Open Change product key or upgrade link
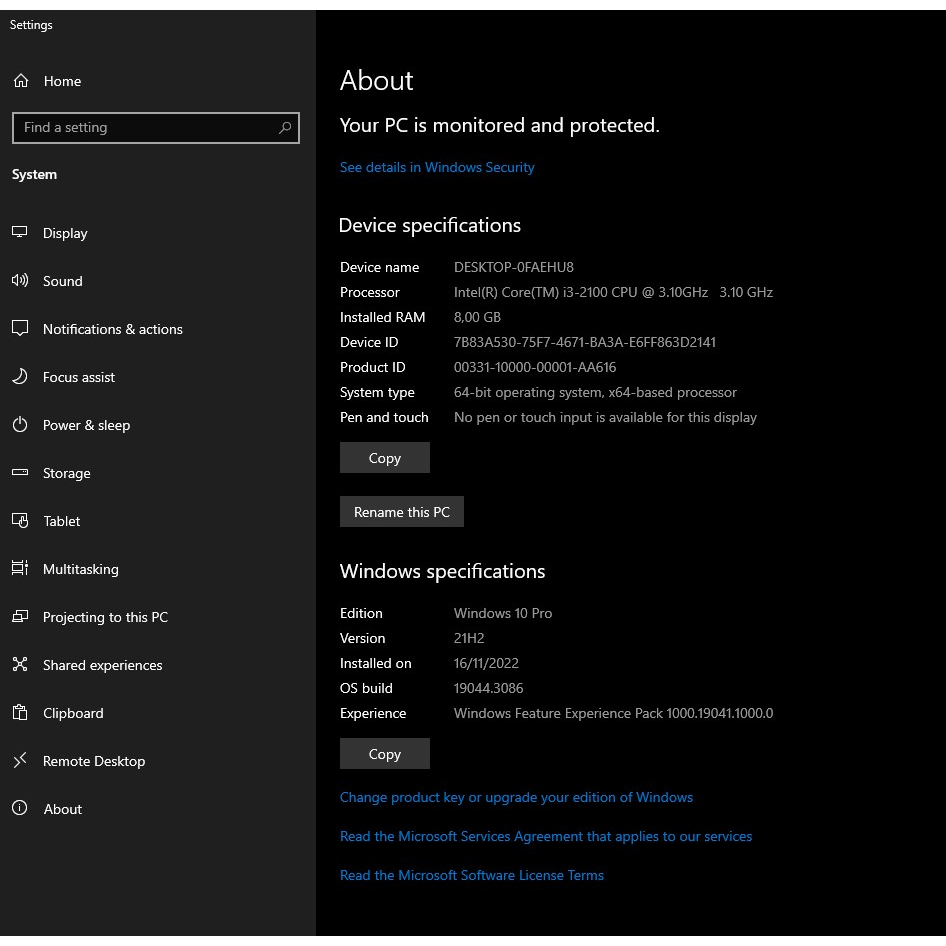The width and height of the screenshot is (946, 946). (516, 797)
